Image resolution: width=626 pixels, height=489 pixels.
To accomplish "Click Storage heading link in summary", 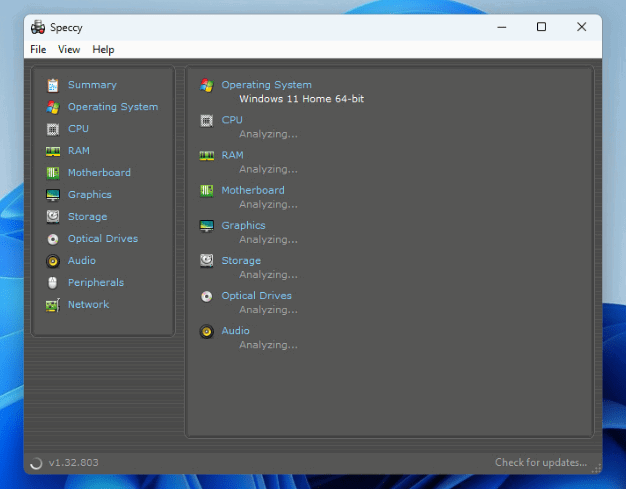I will 241,260.
